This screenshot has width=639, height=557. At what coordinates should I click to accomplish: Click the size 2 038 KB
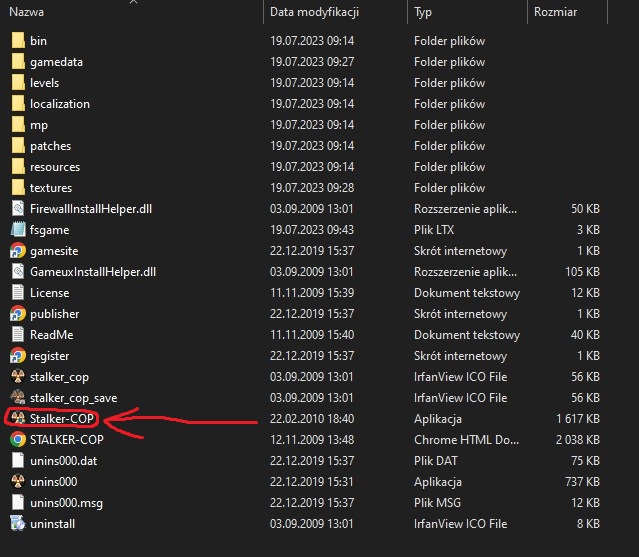pyautogui.click(x=578, y=440)
